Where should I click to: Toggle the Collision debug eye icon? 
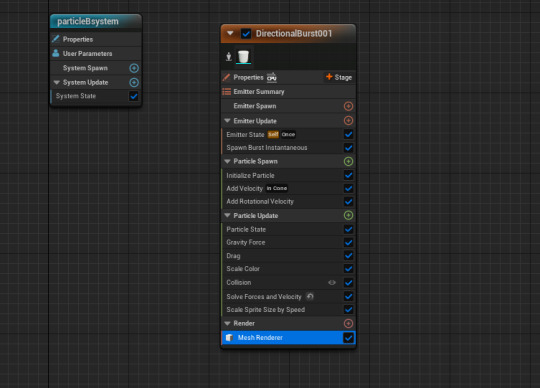click(332, 282)
